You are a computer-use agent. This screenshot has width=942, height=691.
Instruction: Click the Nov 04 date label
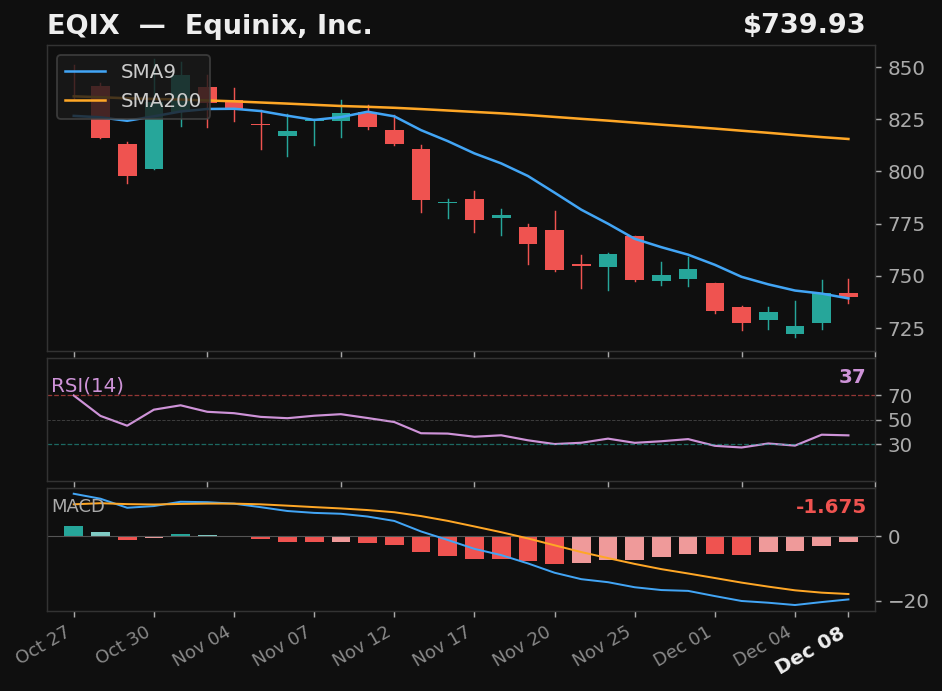pos(201,645)
